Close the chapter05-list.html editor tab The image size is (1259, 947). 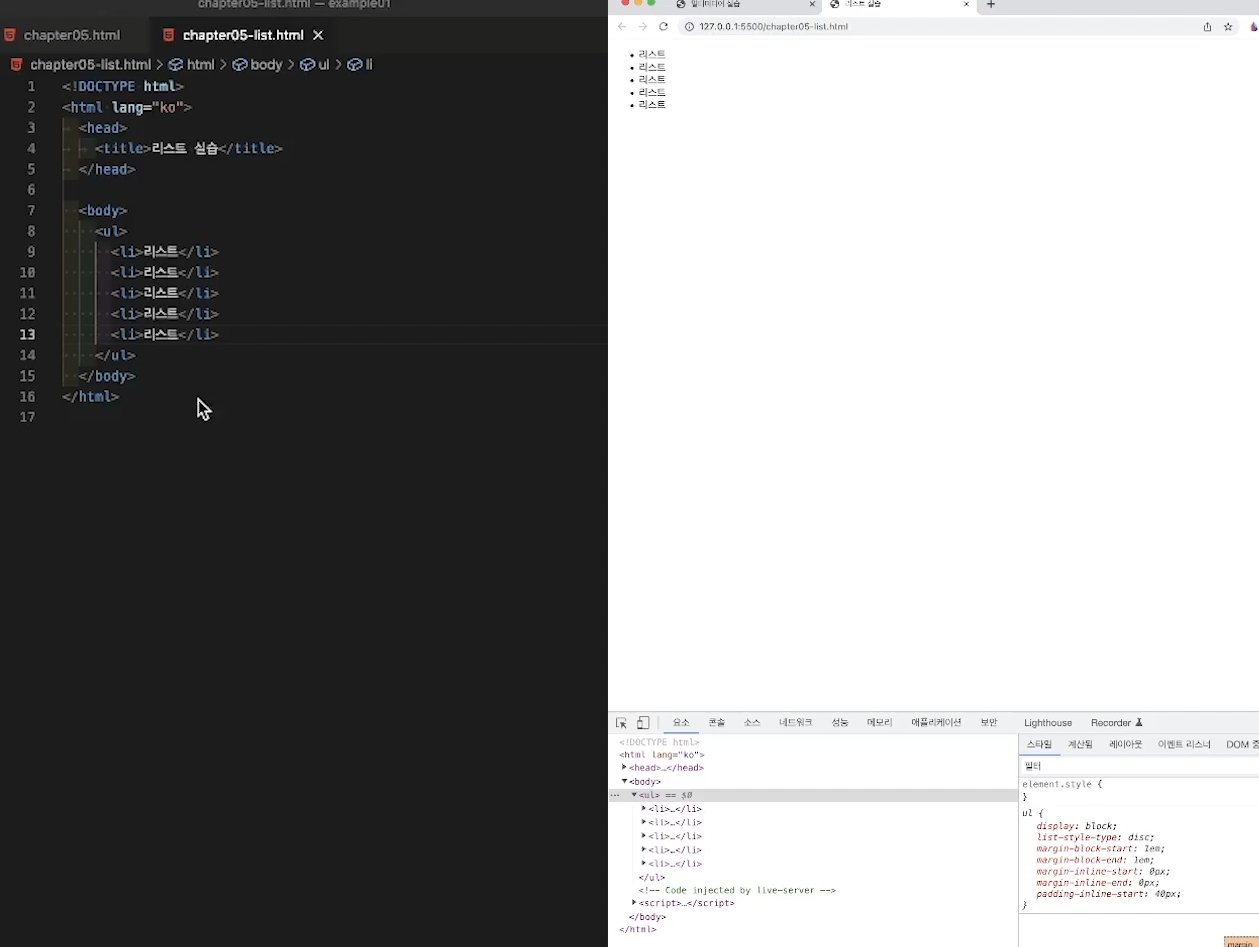click(x=318, y=35)
